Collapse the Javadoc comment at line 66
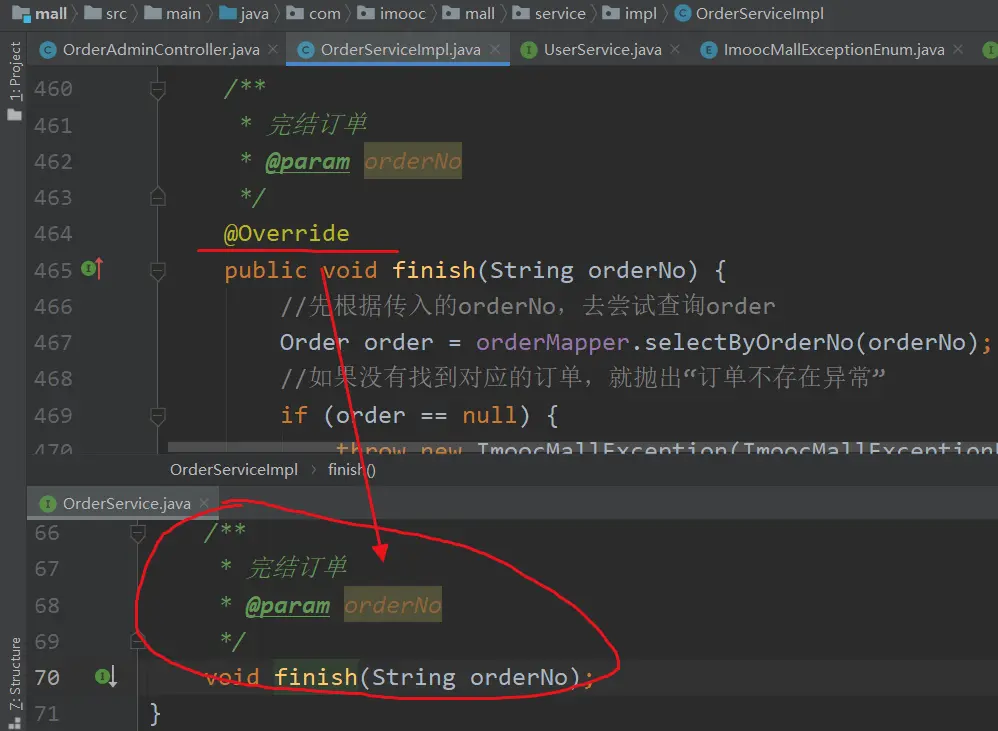The height and width of the screenshot is (731, 998). (138, 533)
